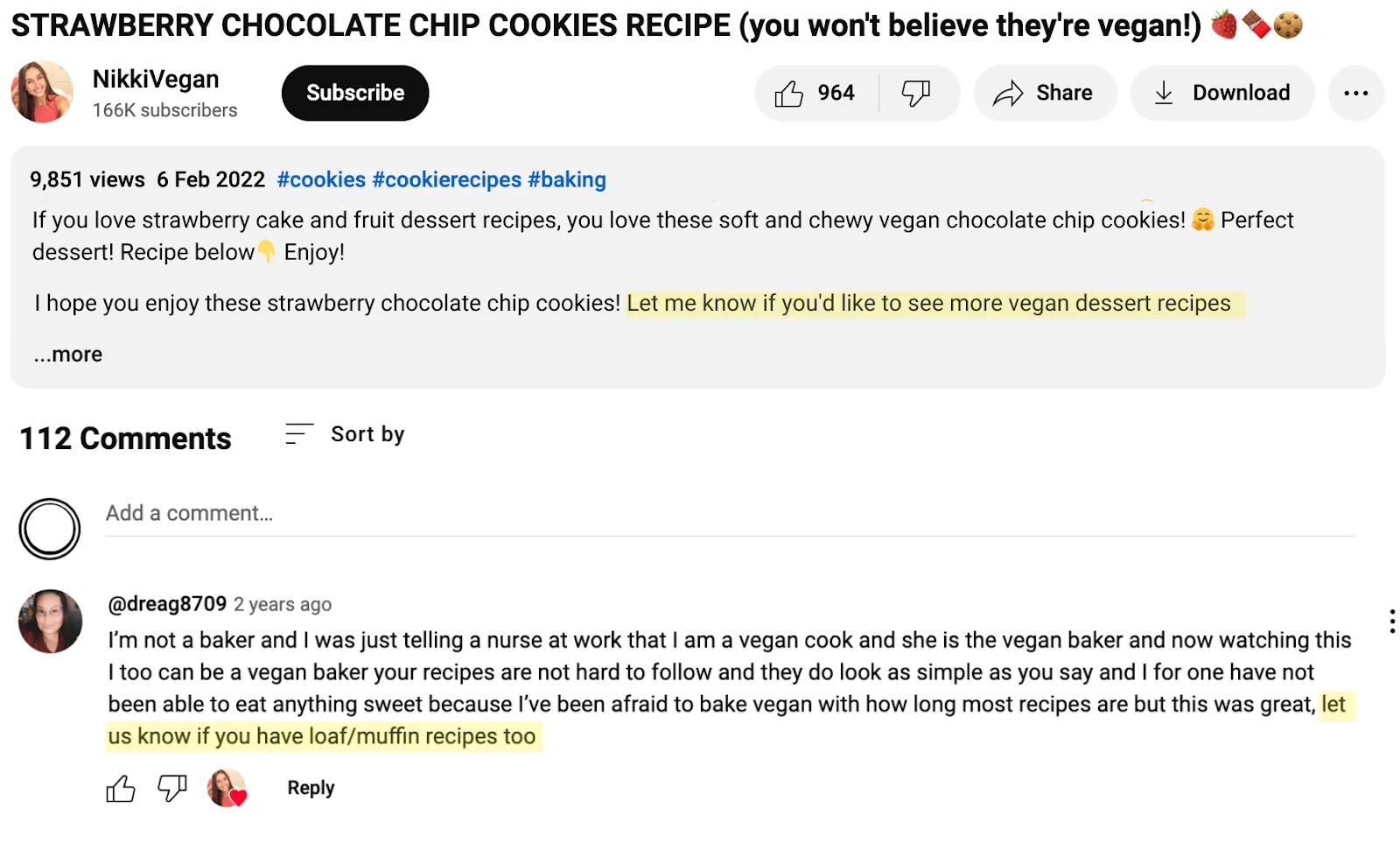
Task: Expand the description via ...more
Action: [x=66, y=354]
